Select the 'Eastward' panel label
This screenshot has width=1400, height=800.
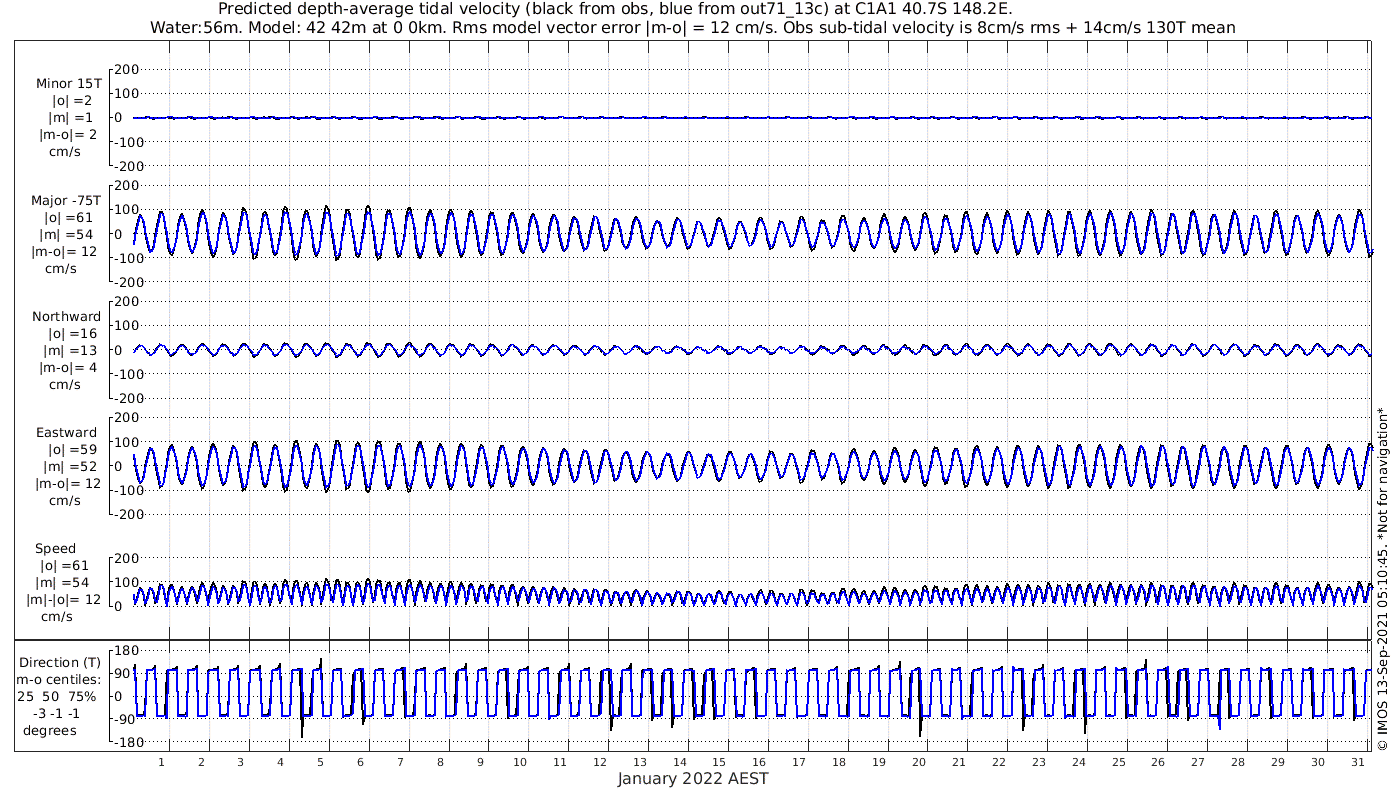(66, 433)
